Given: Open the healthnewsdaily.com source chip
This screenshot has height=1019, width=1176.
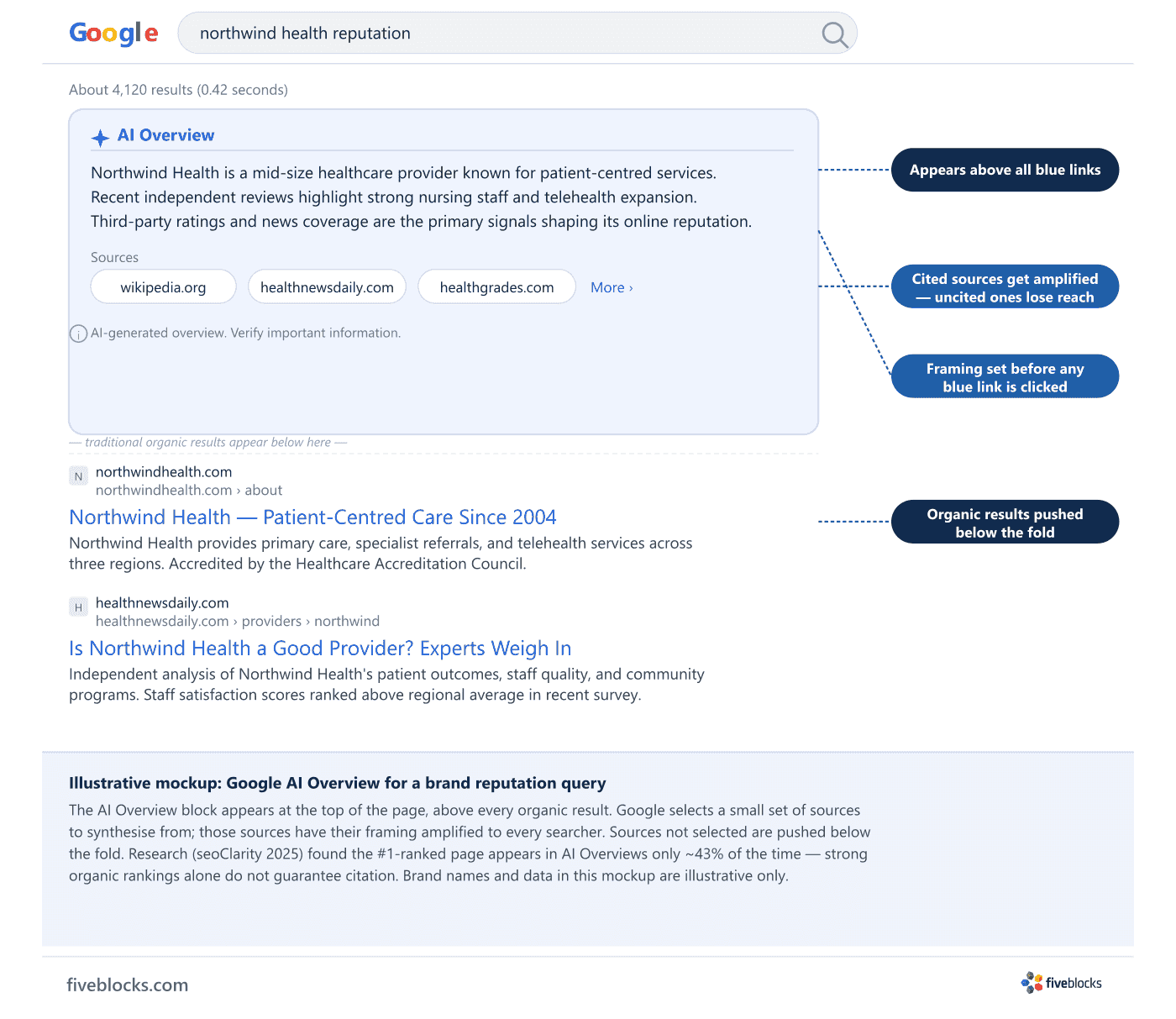Looking at the screenshot, I should click(x=327, y=287).
